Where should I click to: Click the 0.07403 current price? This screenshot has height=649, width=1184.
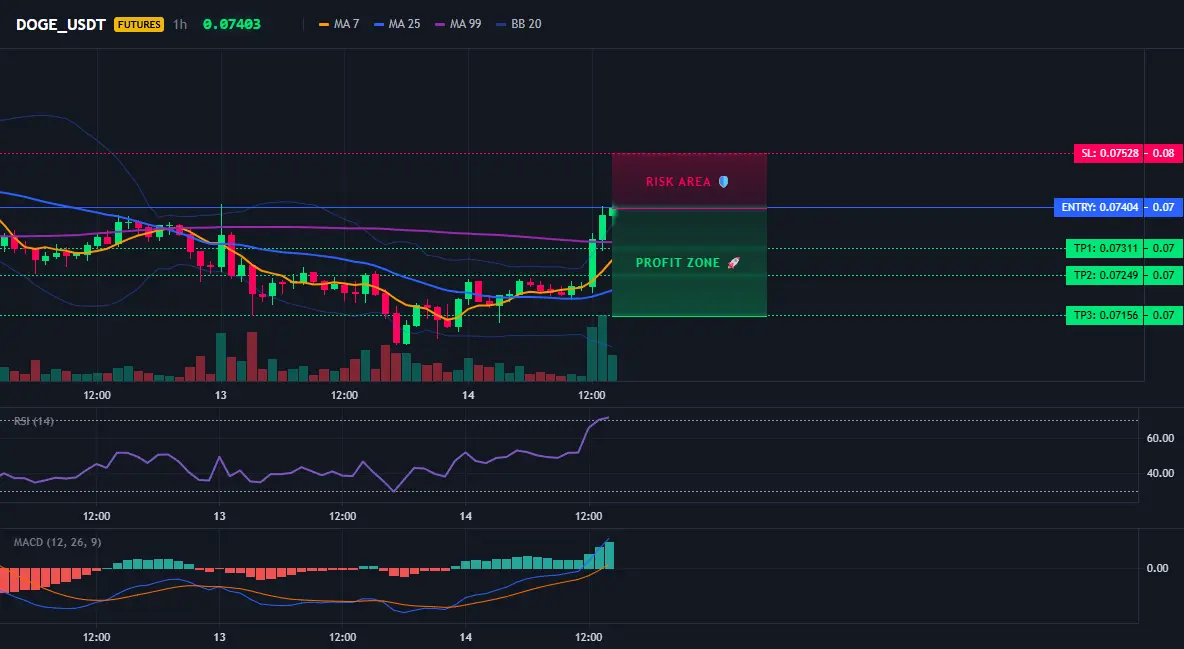tap(232, 24)
